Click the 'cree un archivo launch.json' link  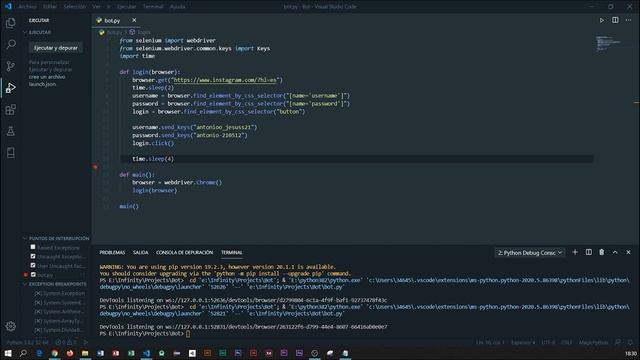pos(47,80)
